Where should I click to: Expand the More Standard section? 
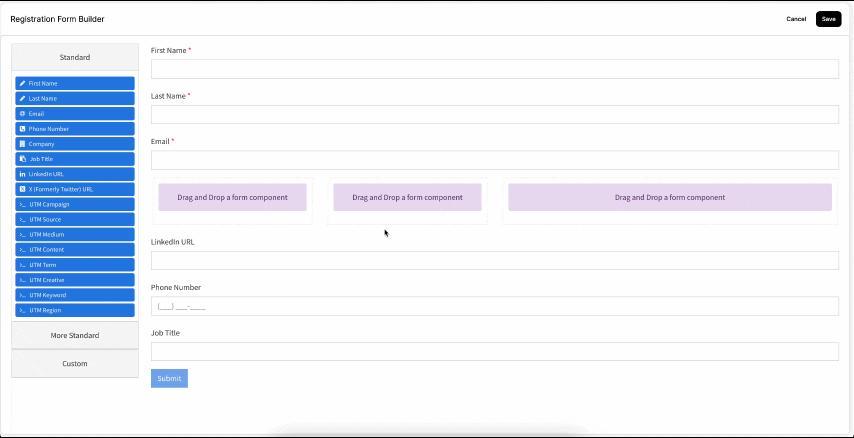click(75, 335)
